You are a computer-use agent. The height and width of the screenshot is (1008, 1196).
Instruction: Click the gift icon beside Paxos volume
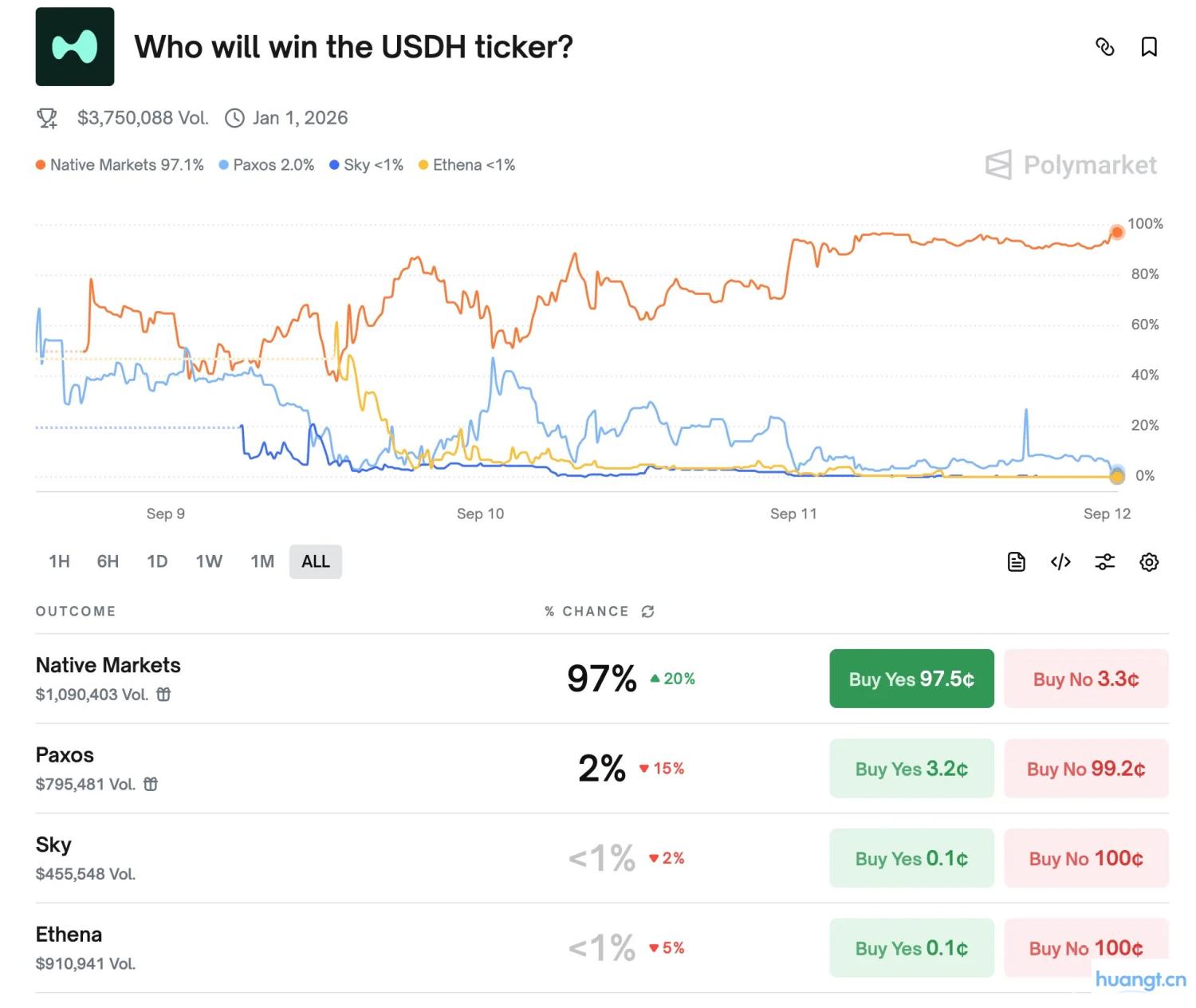pos(151,784)
